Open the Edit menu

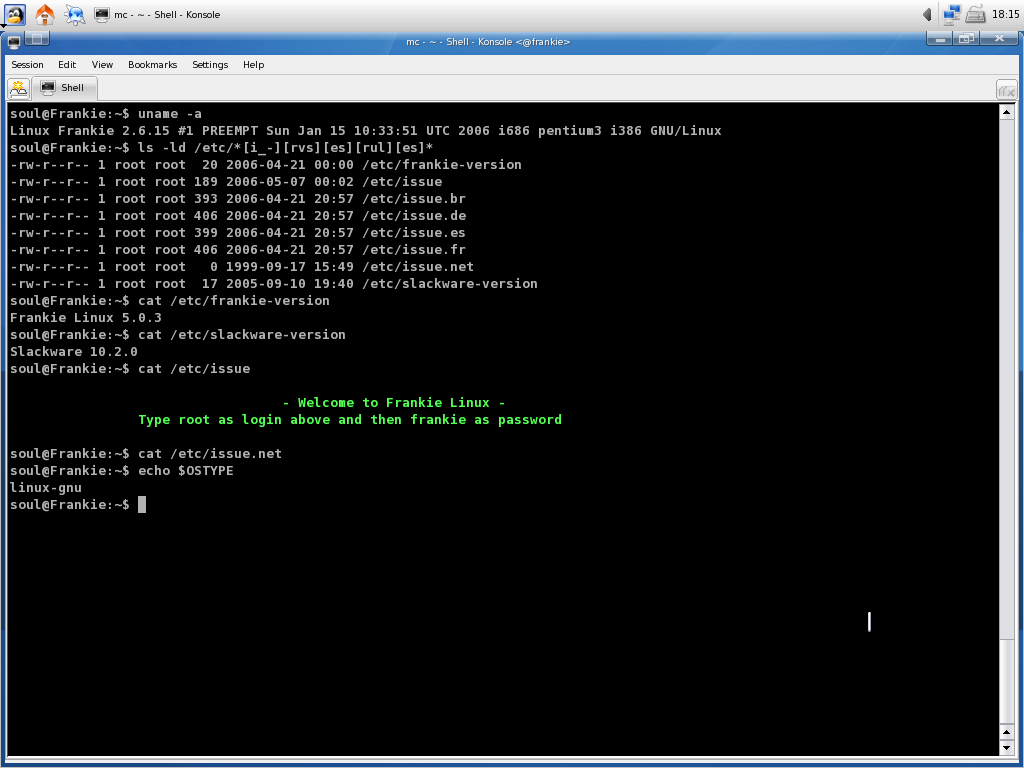67,65
